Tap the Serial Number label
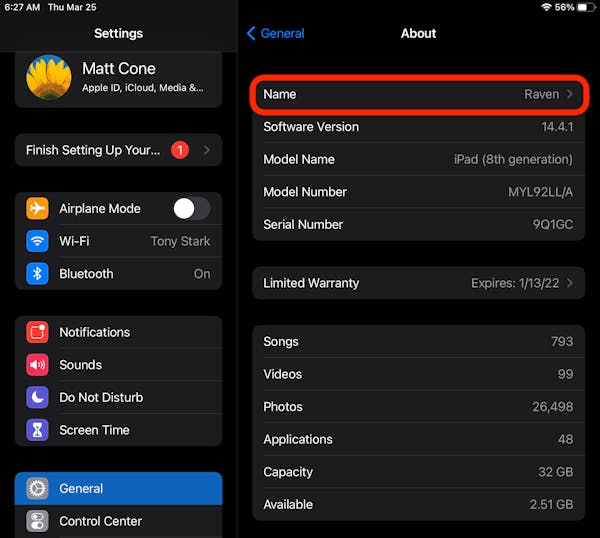This screenshot has height=538, width=600. click(303, 225)
